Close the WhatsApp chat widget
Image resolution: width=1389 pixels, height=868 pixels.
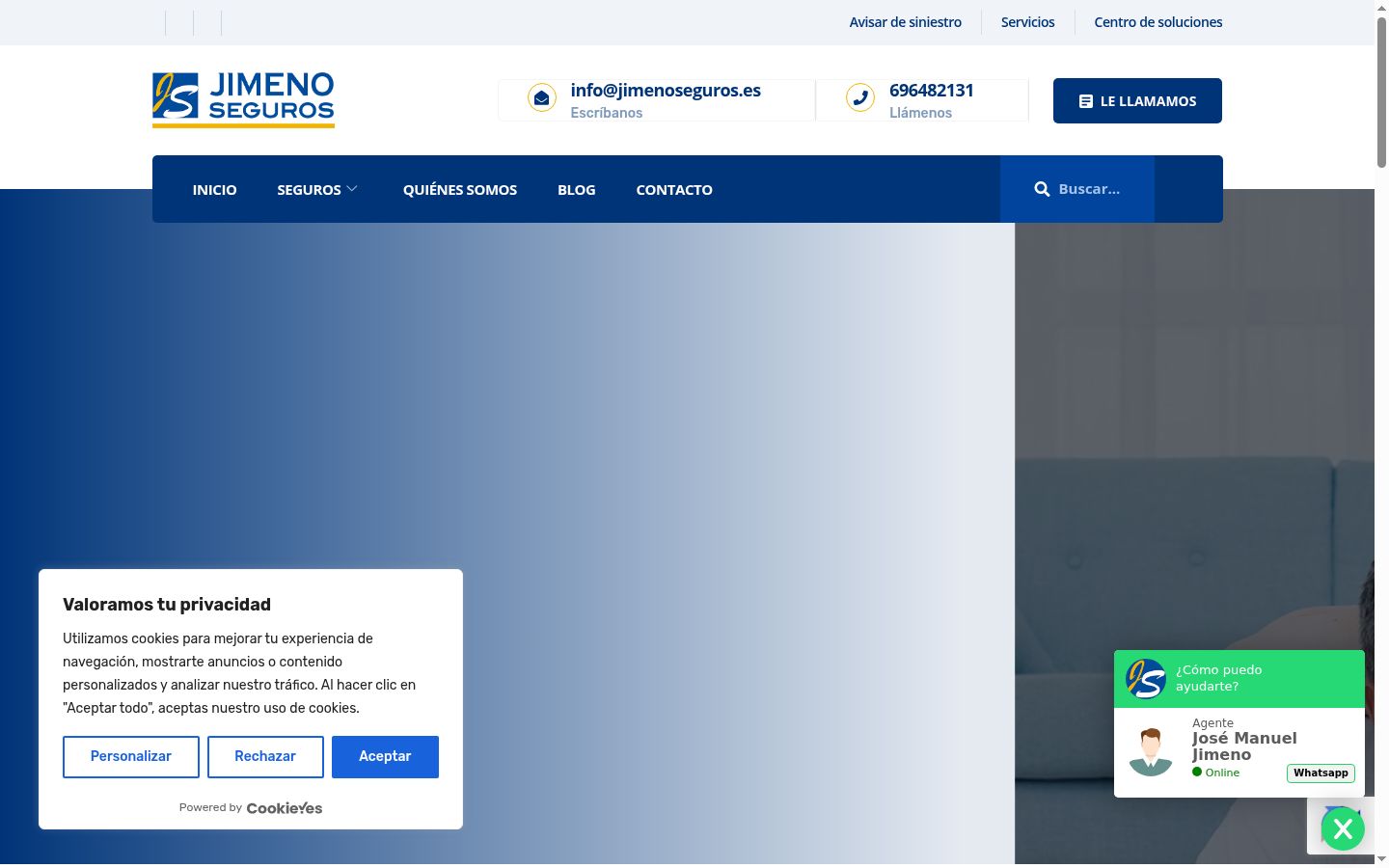click(x=1343, y=828)
